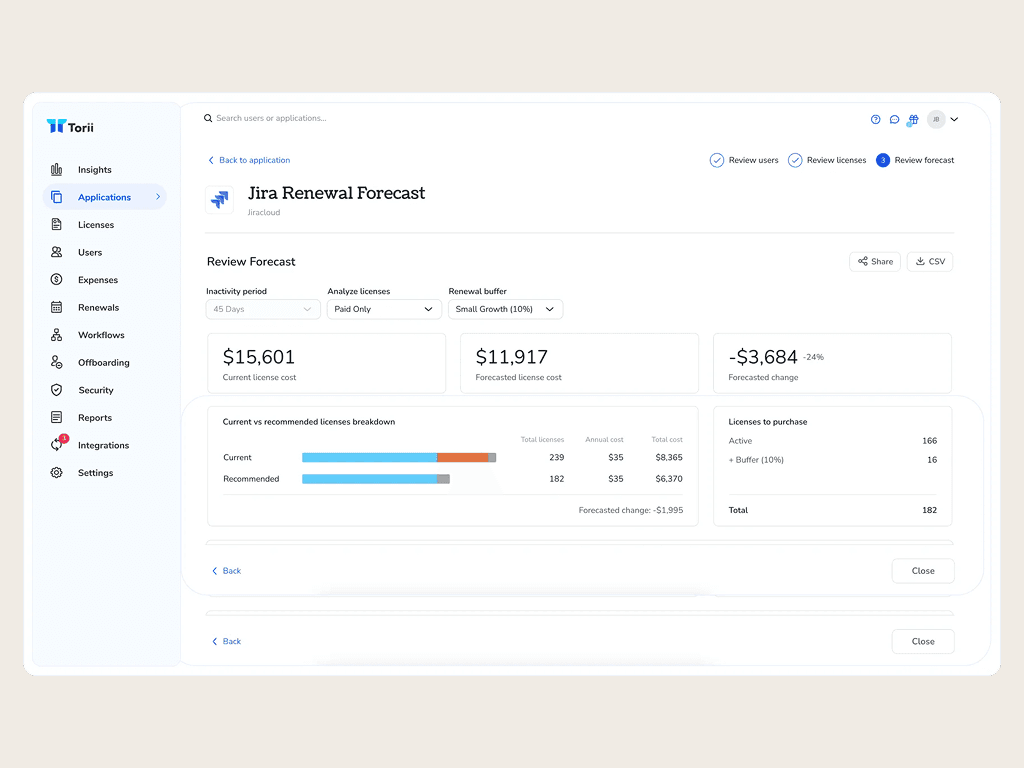Select Review forecast step 3
The image size is (1024, 768).
pos(915,160)
